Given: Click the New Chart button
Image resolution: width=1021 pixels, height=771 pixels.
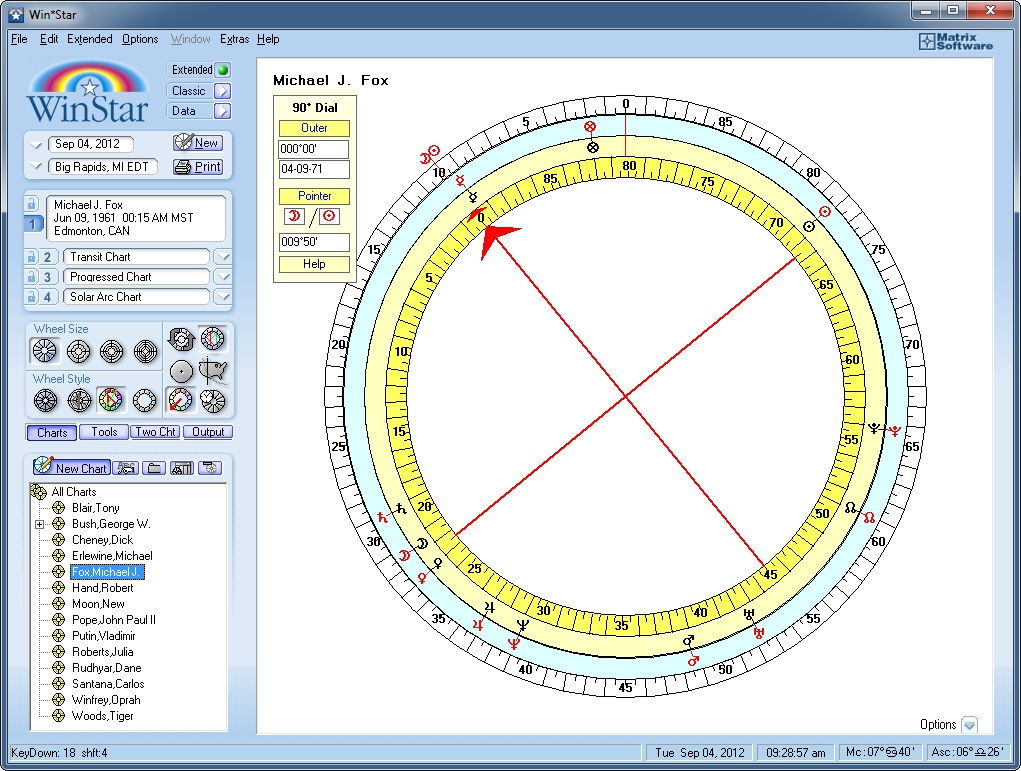Looking at the screenshot, I should click(70, 468).
